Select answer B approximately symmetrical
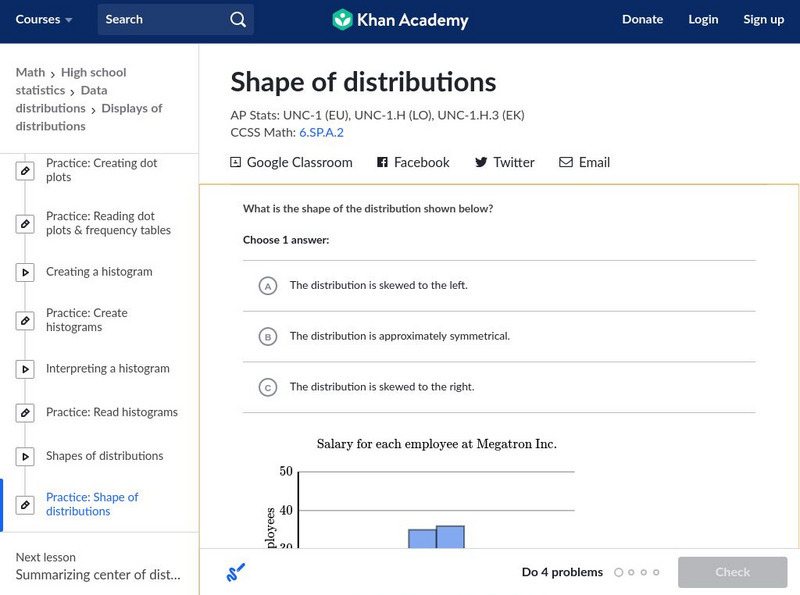The image size is (800, 595). (267, 337)
